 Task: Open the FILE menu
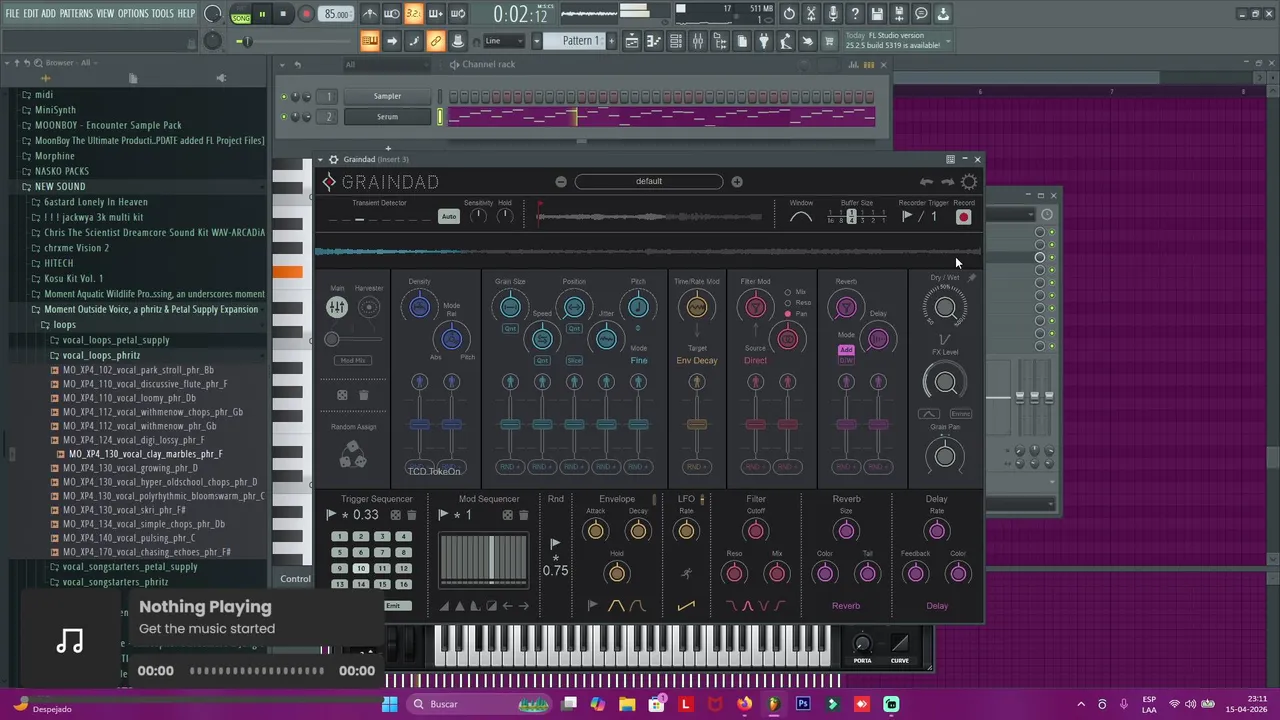[13, 13]
